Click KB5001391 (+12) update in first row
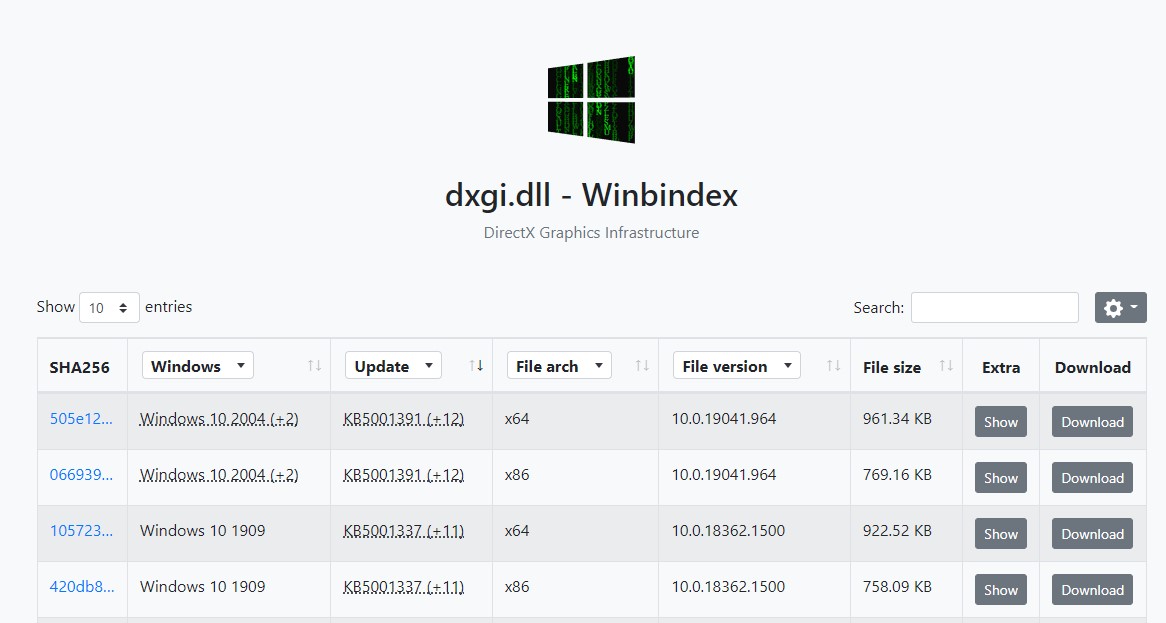 (403, 419)
